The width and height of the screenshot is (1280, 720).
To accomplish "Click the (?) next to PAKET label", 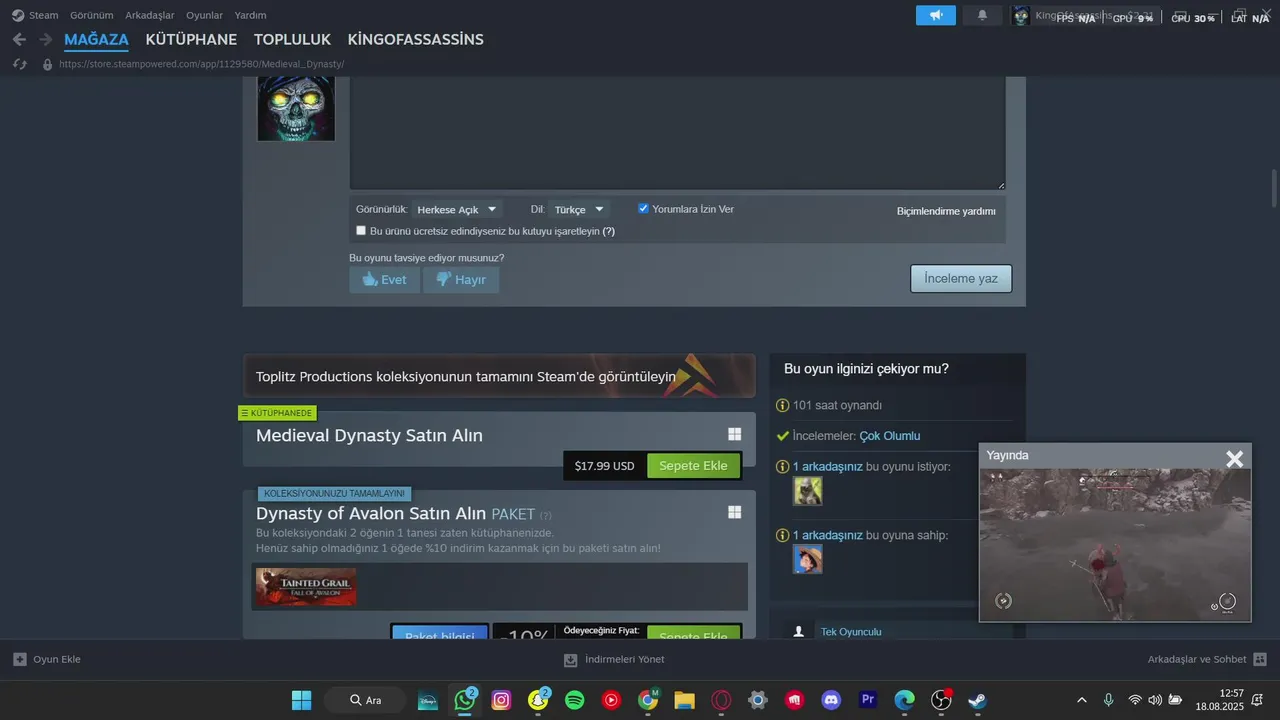I will click(546, 516).
